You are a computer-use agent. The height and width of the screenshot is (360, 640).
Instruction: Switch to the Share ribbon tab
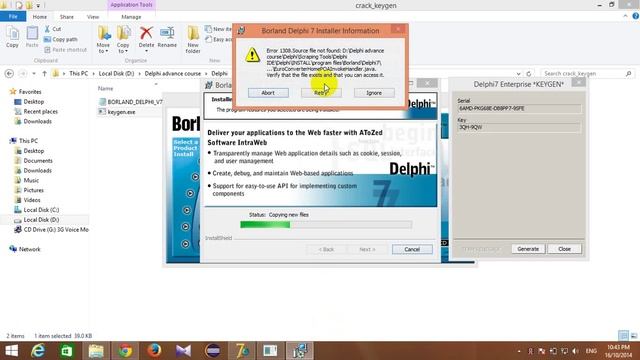pos(67,17)
